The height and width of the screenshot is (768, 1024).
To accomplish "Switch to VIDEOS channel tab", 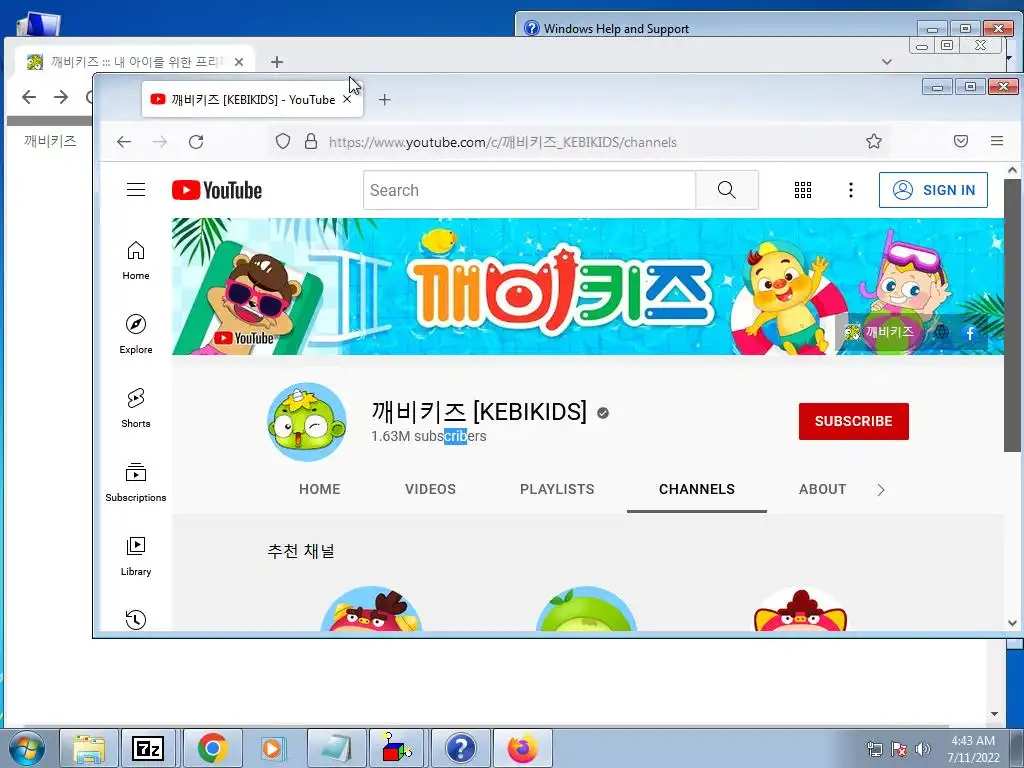I will [x=430, y=489].
